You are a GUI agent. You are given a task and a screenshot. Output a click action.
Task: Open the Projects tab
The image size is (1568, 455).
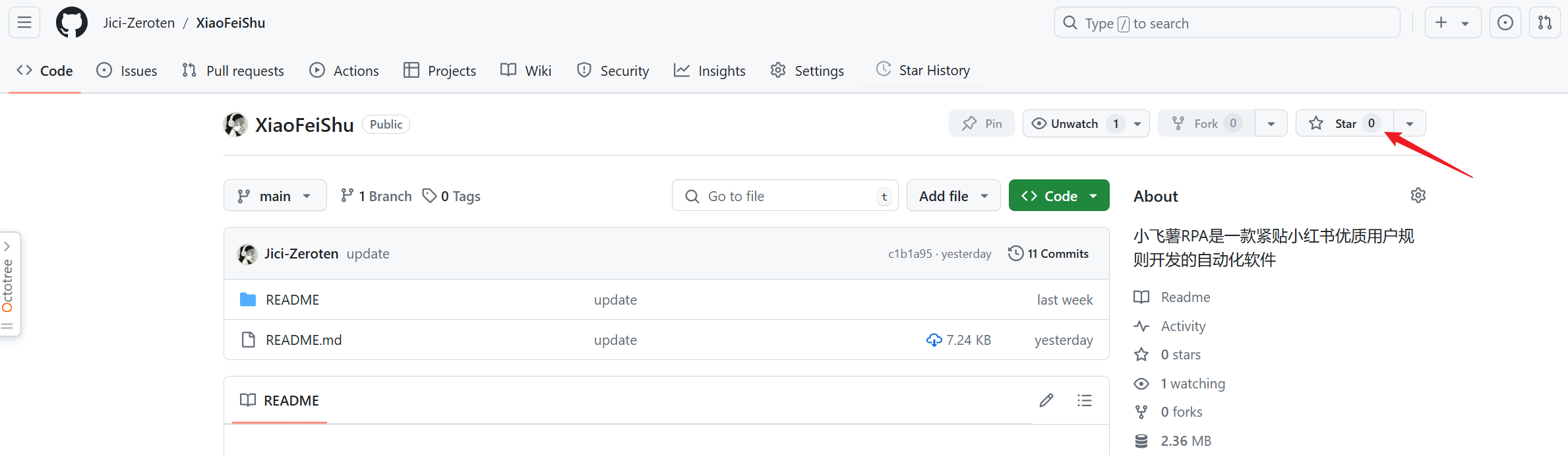pyautogui.click(x=440, y=71)
